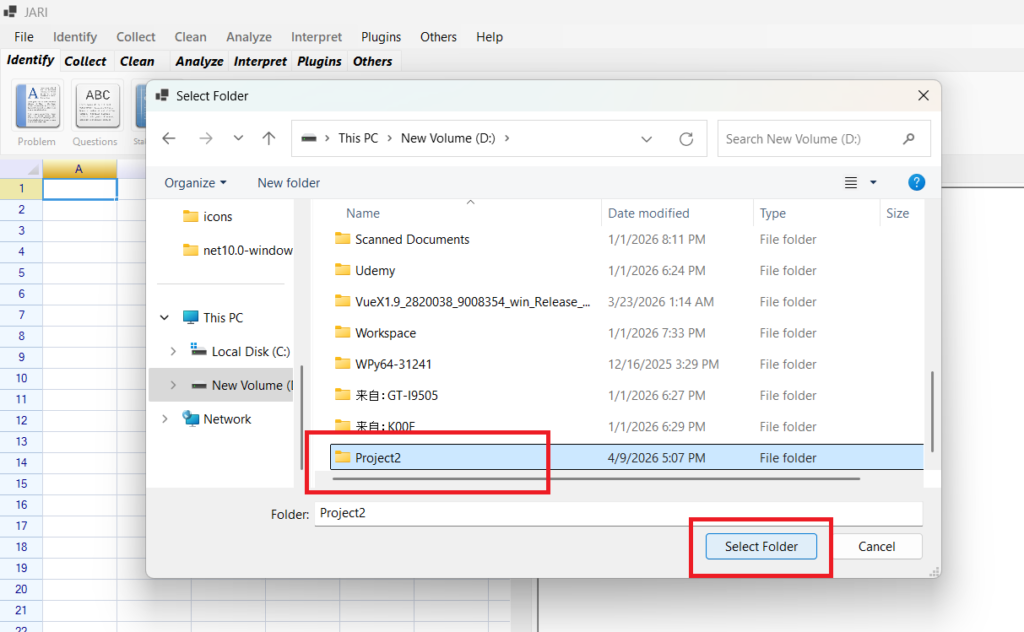
Task: Open the Organize dropdown menu
Action: pos(195,183)
